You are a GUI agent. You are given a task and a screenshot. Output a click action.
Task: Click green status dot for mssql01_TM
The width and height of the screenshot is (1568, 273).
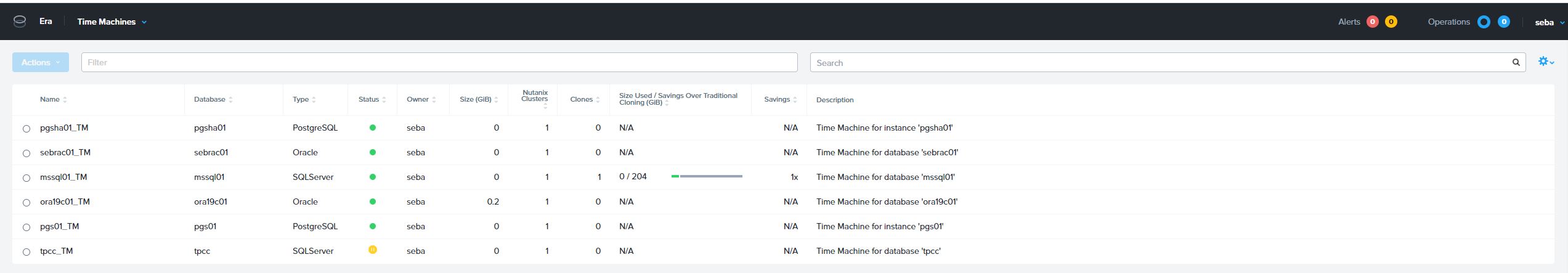373,177
